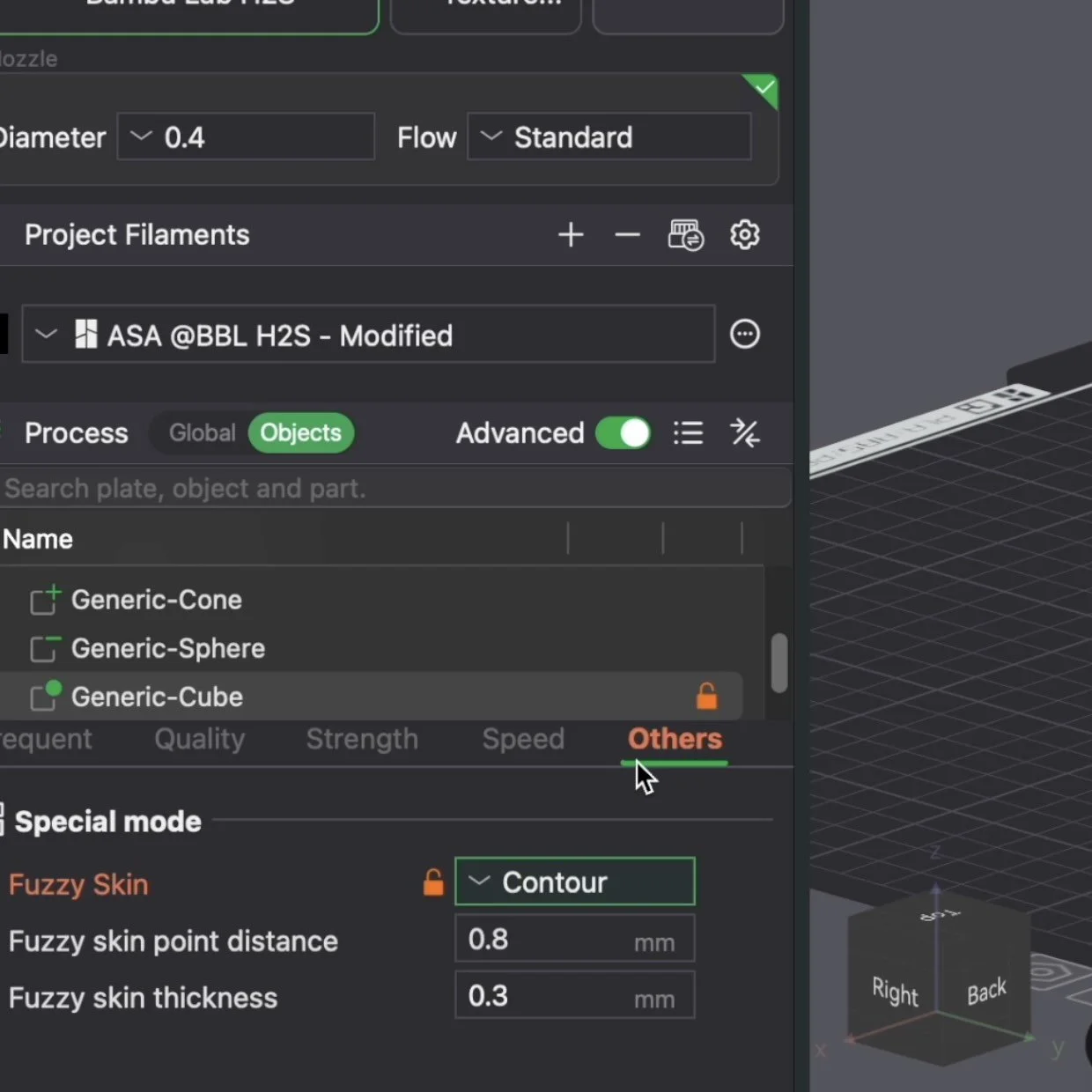Toggle Advanced process settings
Image resolution: width=1092 pixels, height=1092 pixels.
pos(623,432)
